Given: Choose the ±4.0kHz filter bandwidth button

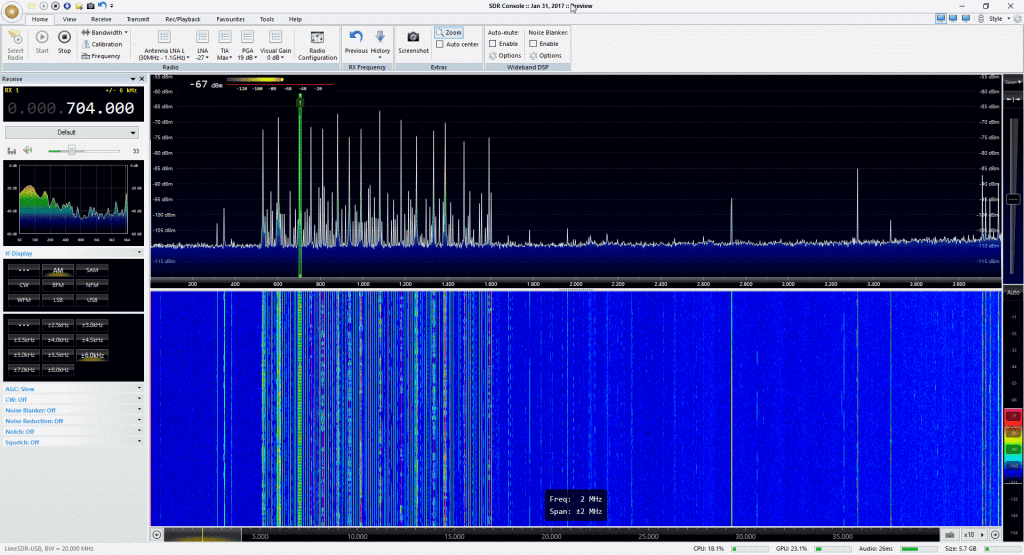Looking at the screenshot, I should pos(56,340).
